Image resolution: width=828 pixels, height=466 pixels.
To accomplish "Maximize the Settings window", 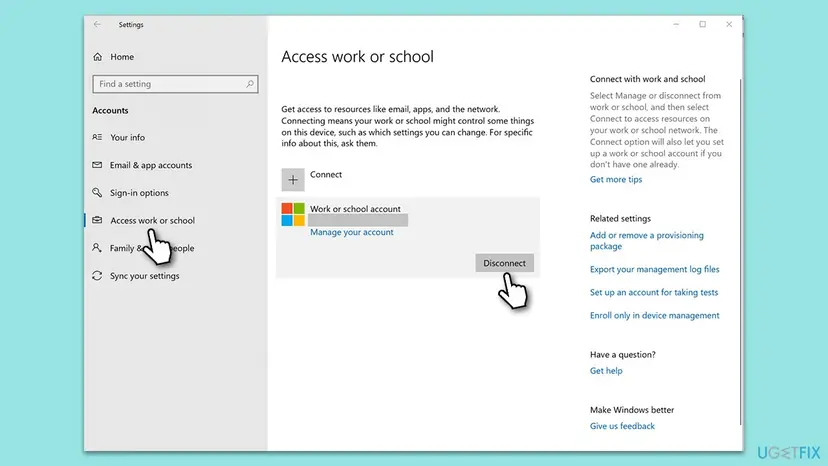I will (x=702, y=24).
